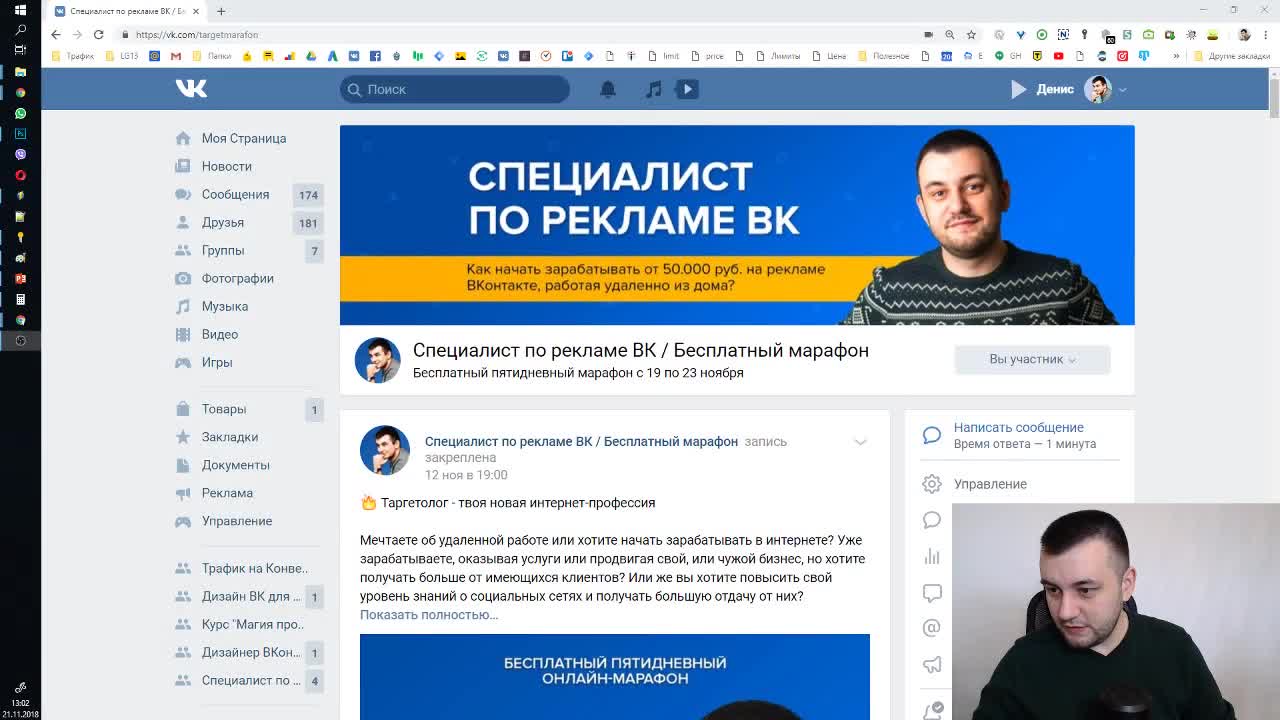Screen dimensions: 1280x720
Task: Open Группы in the sidebar
Action: point(223,250)
